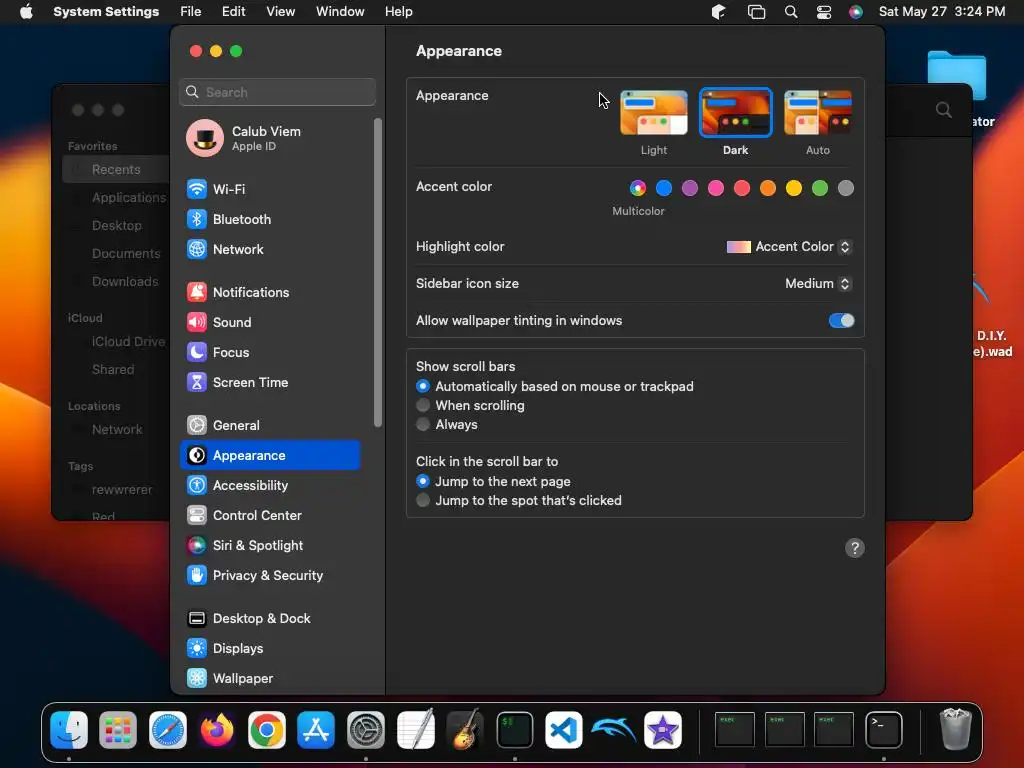The width and height of the screenshot is (1024, 768).
Task: Launch Google Chrome from the Dock
Action: click(266, 729)
